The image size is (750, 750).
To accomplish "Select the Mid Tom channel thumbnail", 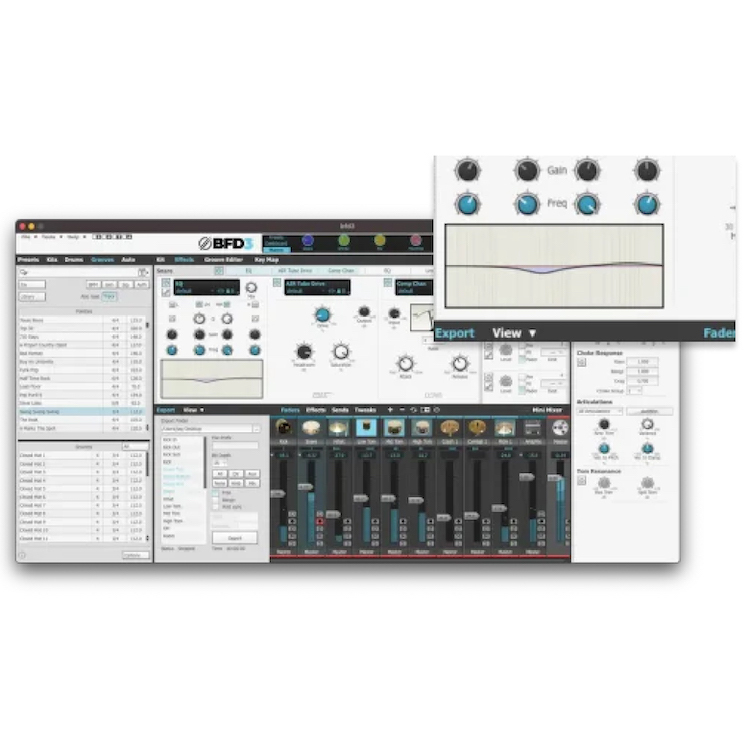I will pyautogui.click(x=394, y=428).
